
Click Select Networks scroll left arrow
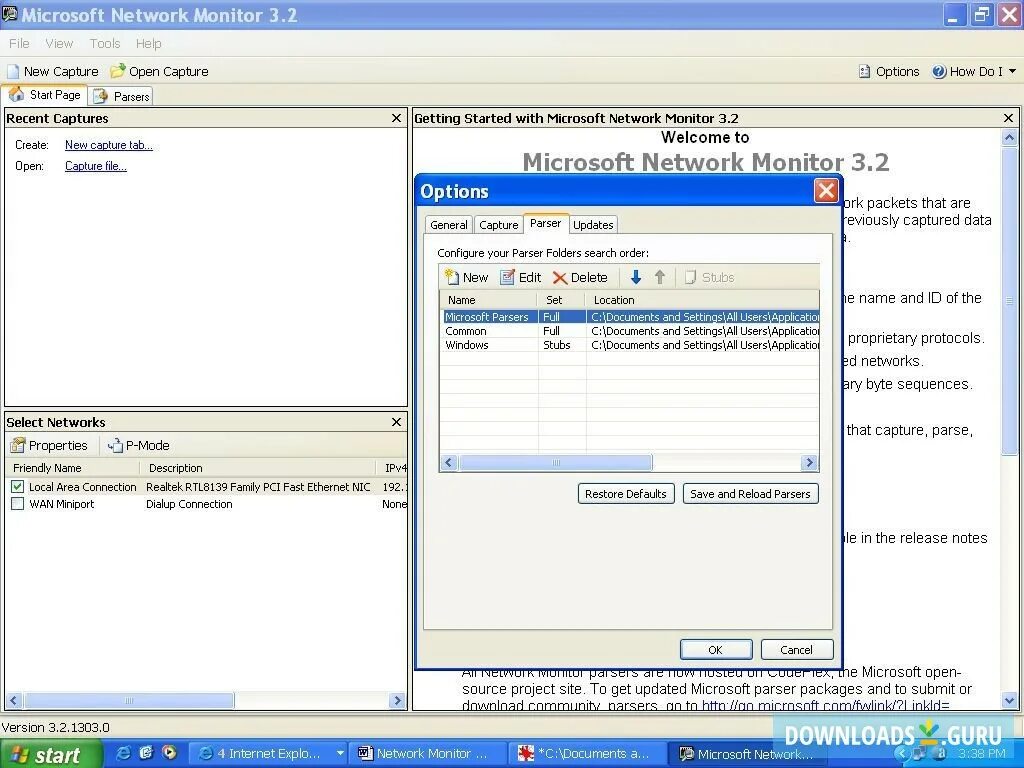tap(14, 701)
